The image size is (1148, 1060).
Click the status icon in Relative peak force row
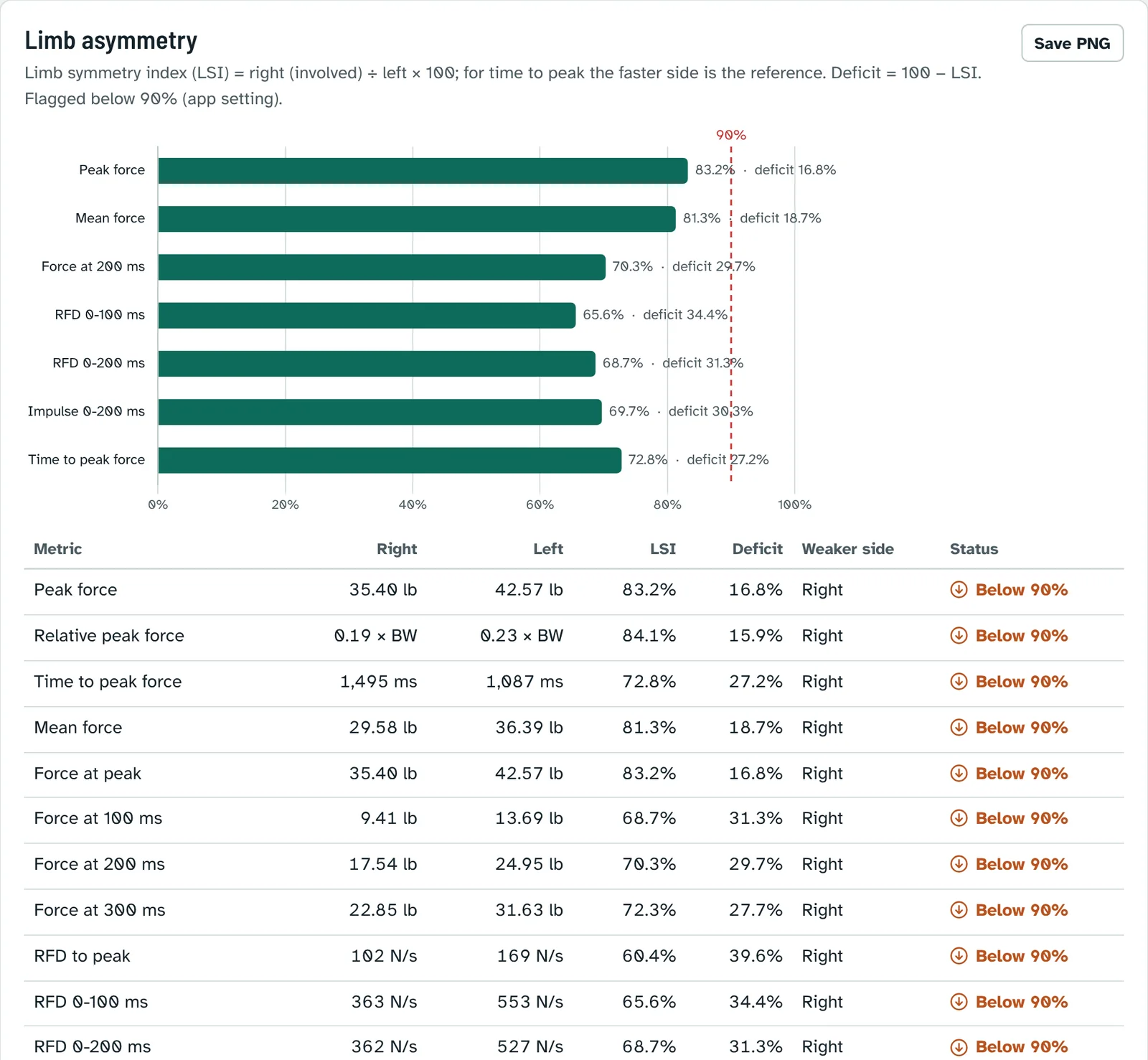click(959, 636)
